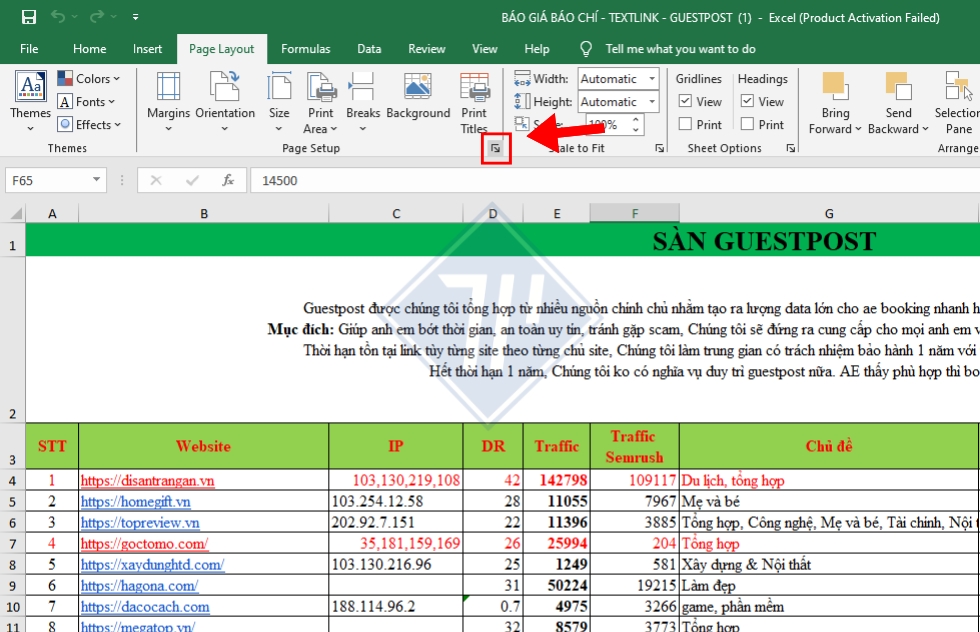The image size is (980, 632).
Task: Bring selected object Forward
Action: pos(835,100)
